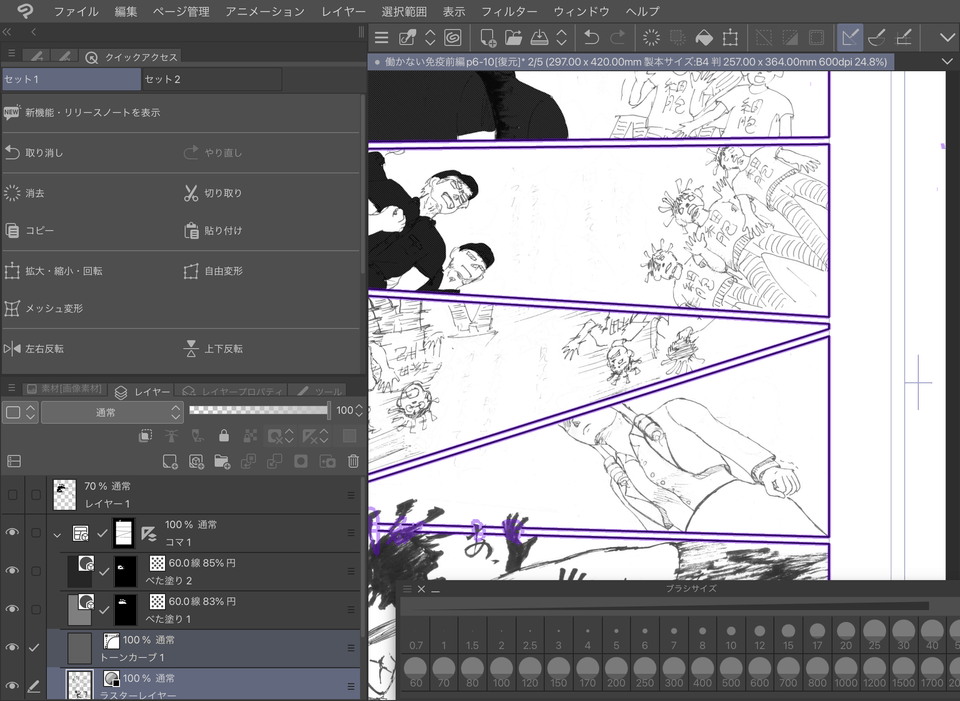Hide the べた塗り2 layer

(12, 571)
